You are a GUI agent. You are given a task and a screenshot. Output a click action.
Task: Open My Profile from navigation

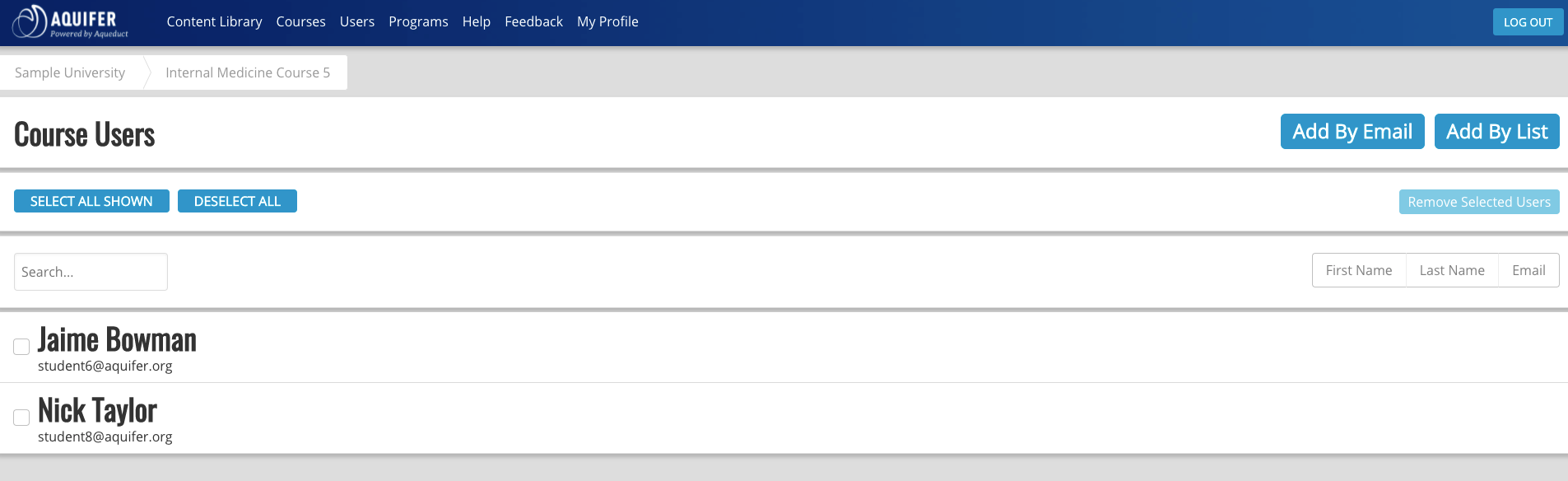point(607,21)
